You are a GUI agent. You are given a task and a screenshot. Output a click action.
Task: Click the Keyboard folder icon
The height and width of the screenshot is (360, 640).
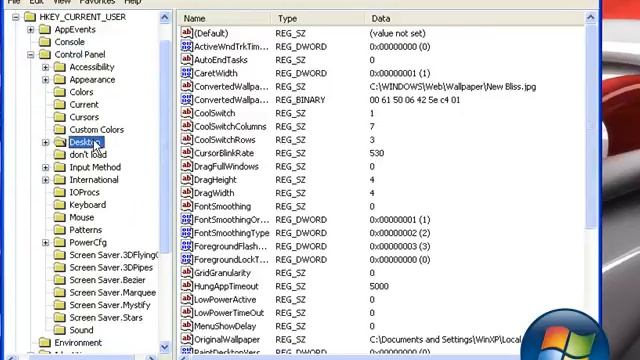(60, 205)
